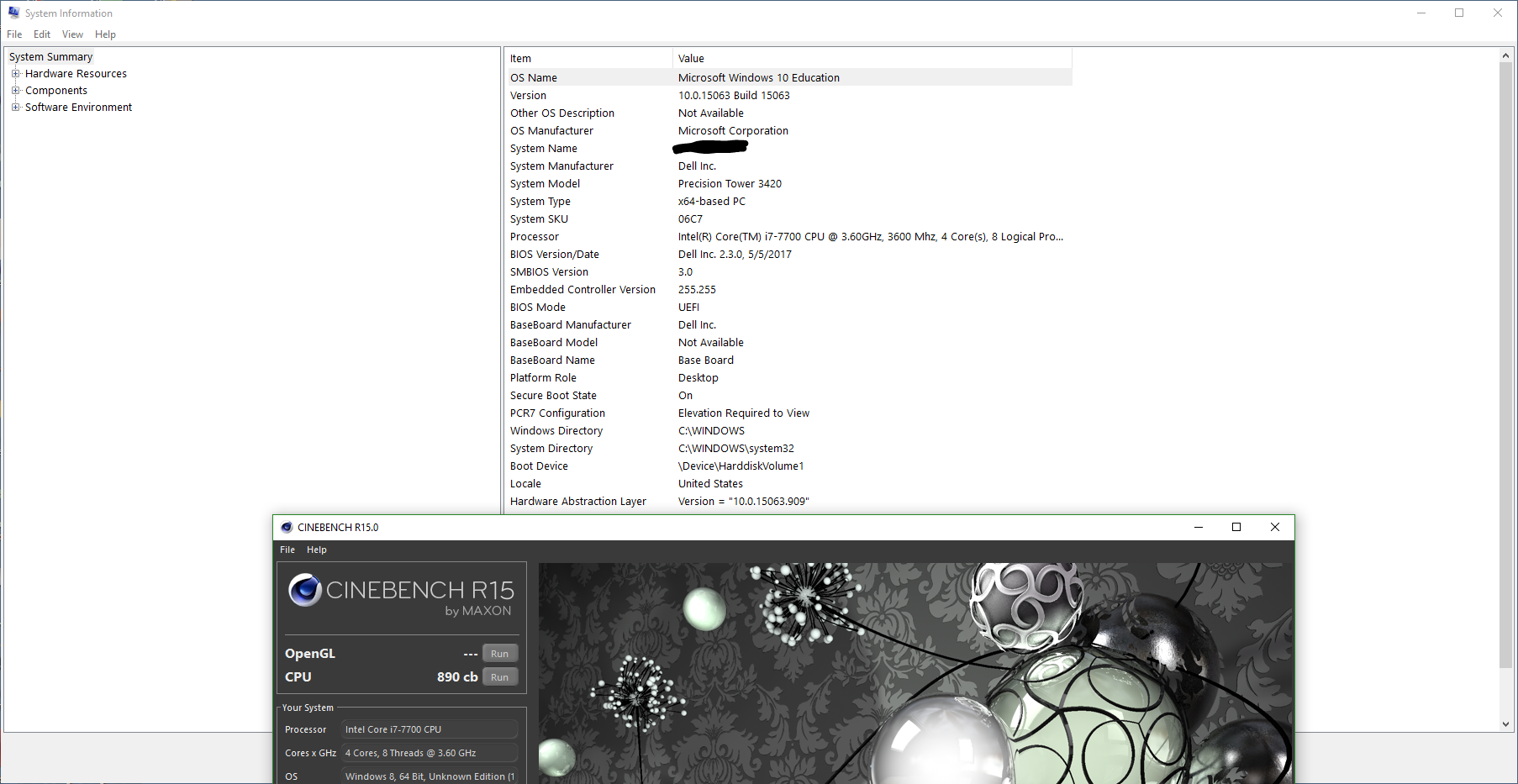Select System Summary in the tree
Image resolution: width=1518 pixels, height=784 pixels.
click(x=50, y=57)
